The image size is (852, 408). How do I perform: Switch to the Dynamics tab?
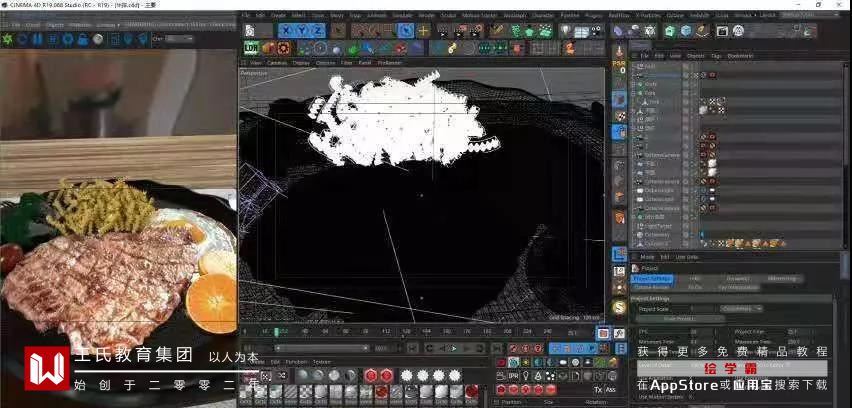pyautogui.click(x=738, y=279)
